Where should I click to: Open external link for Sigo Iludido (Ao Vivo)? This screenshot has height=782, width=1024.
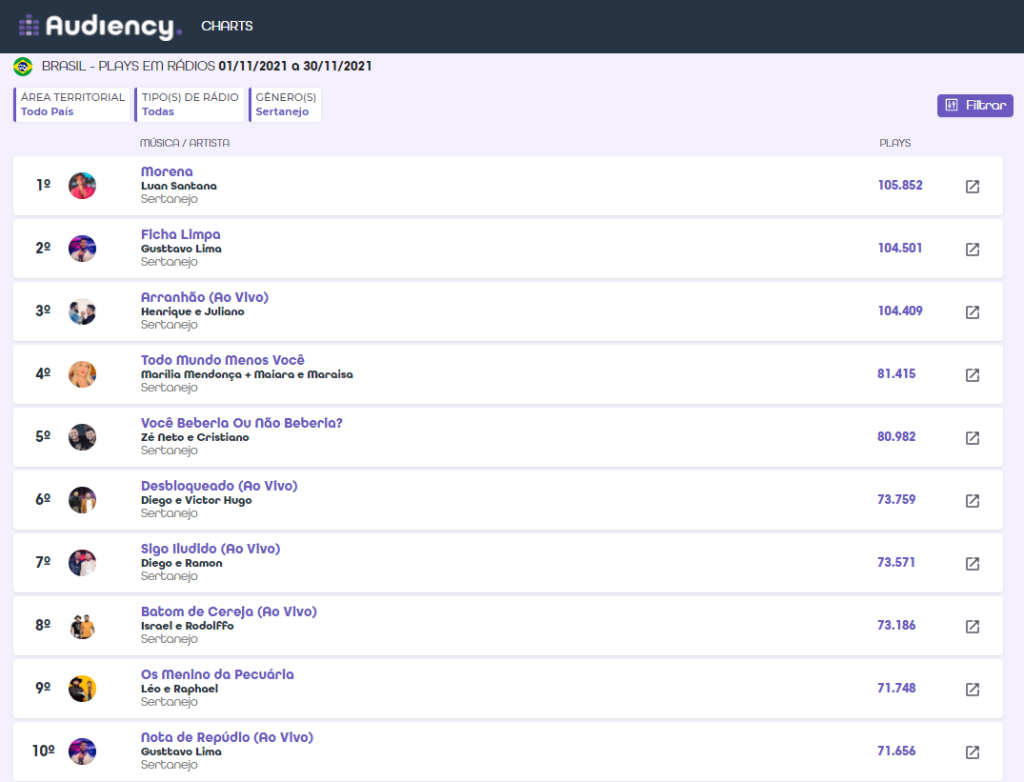tap(972, 563)
